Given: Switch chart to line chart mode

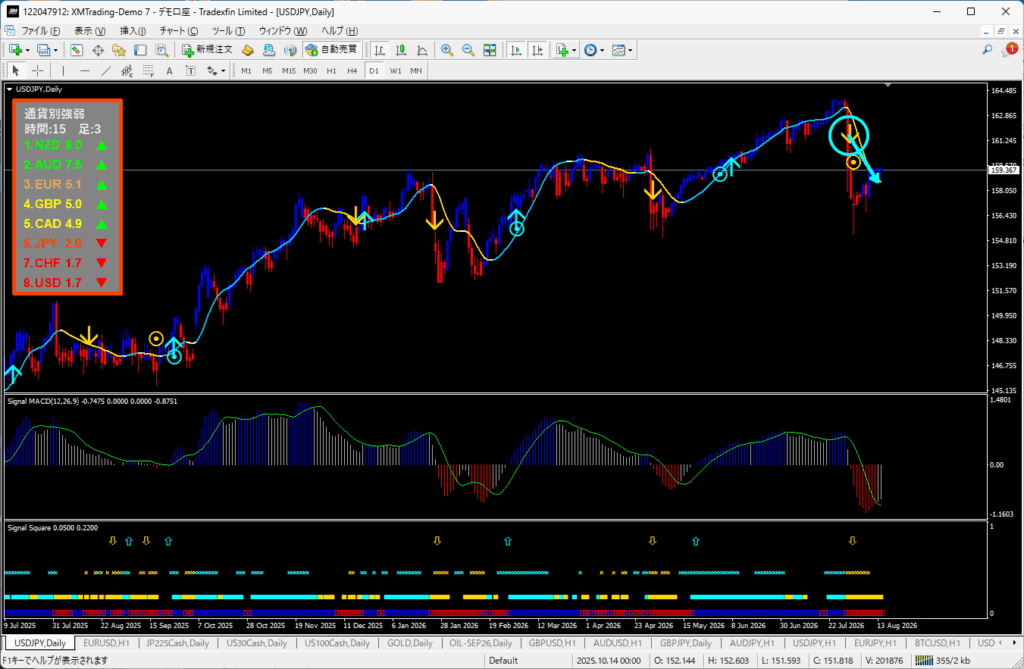Looking at the screenshot, I should (422, 50).
